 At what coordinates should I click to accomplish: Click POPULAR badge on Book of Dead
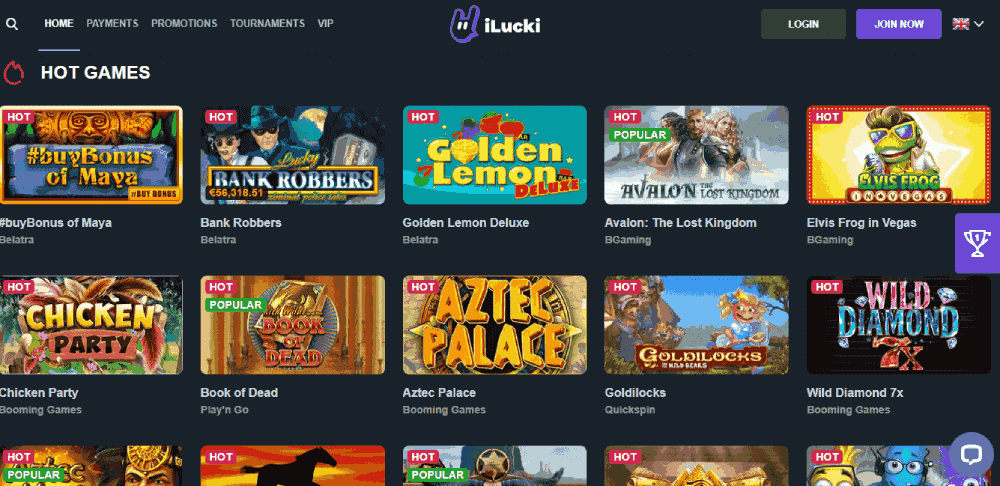click(235, 305)
